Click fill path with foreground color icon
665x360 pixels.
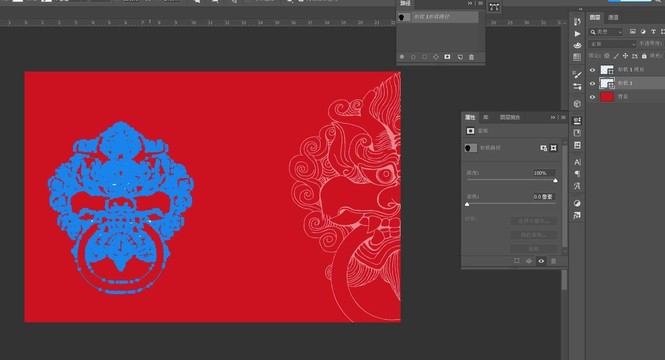402,57
